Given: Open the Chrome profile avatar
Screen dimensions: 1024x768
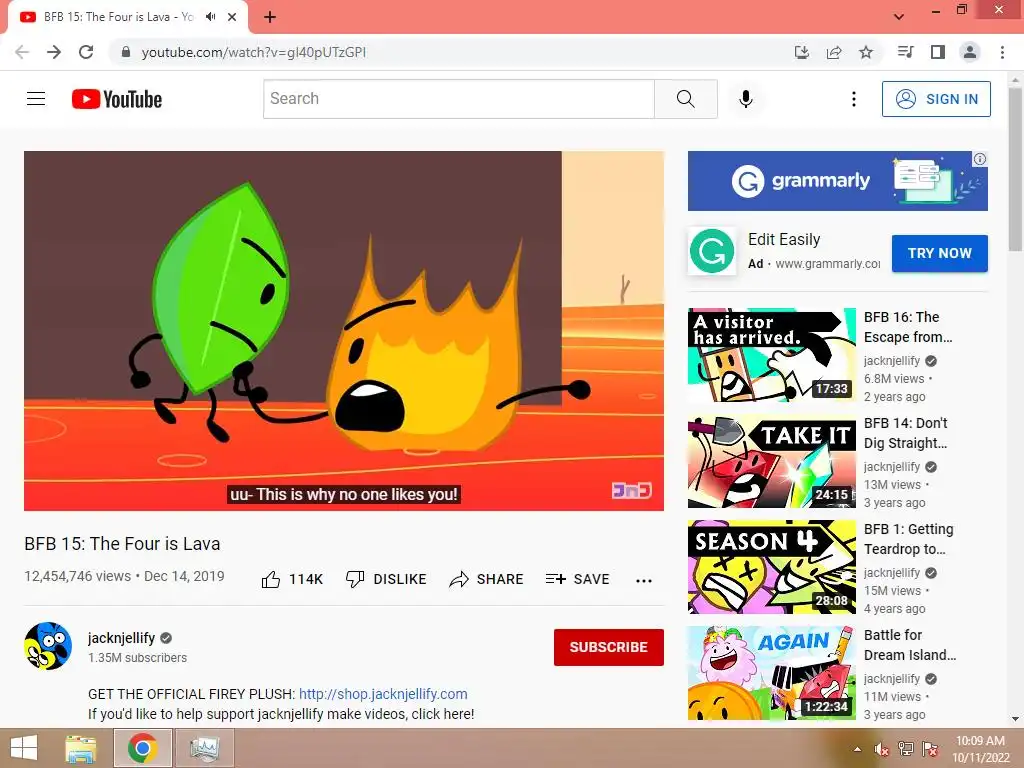Looking at the screenshot, I should click(x=970, y=52).
